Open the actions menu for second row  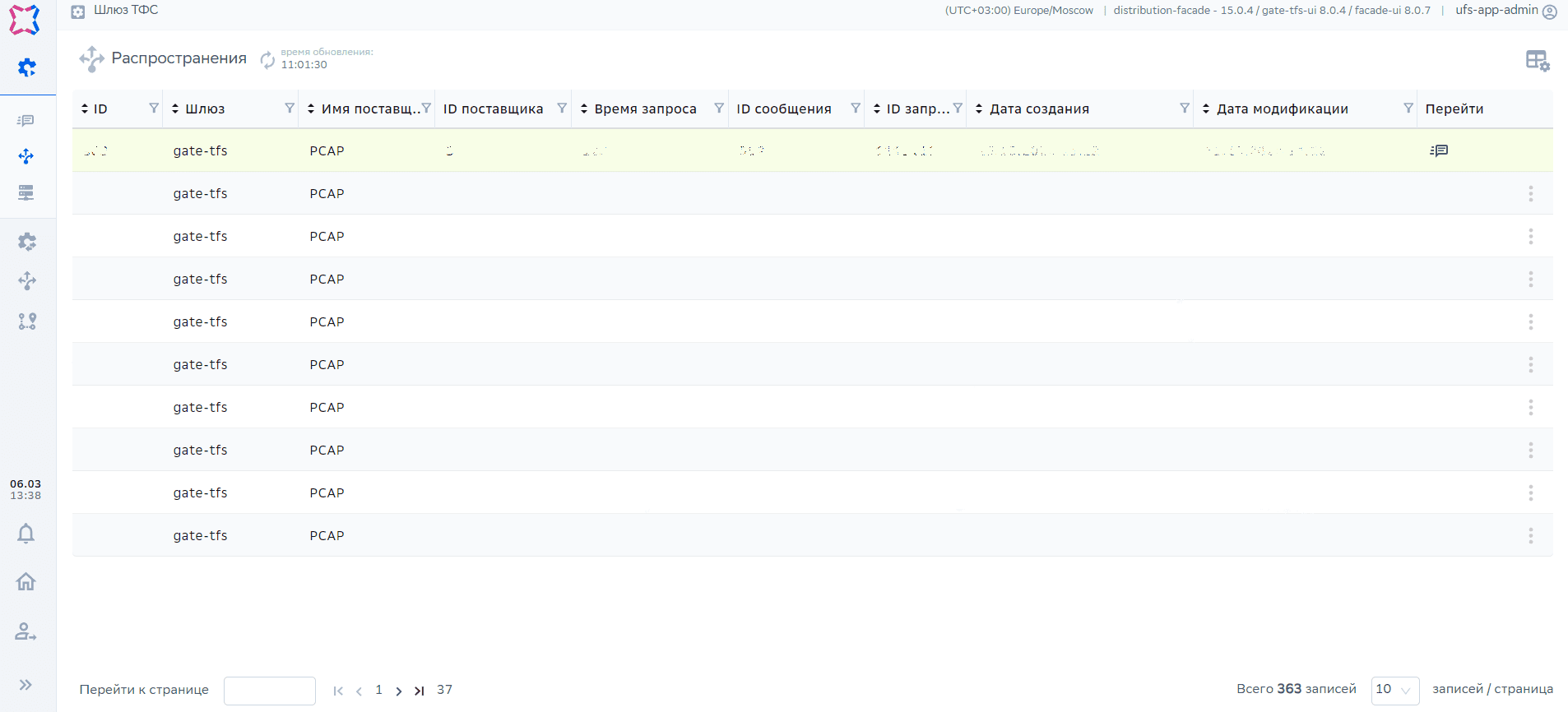pos(1530,194)
